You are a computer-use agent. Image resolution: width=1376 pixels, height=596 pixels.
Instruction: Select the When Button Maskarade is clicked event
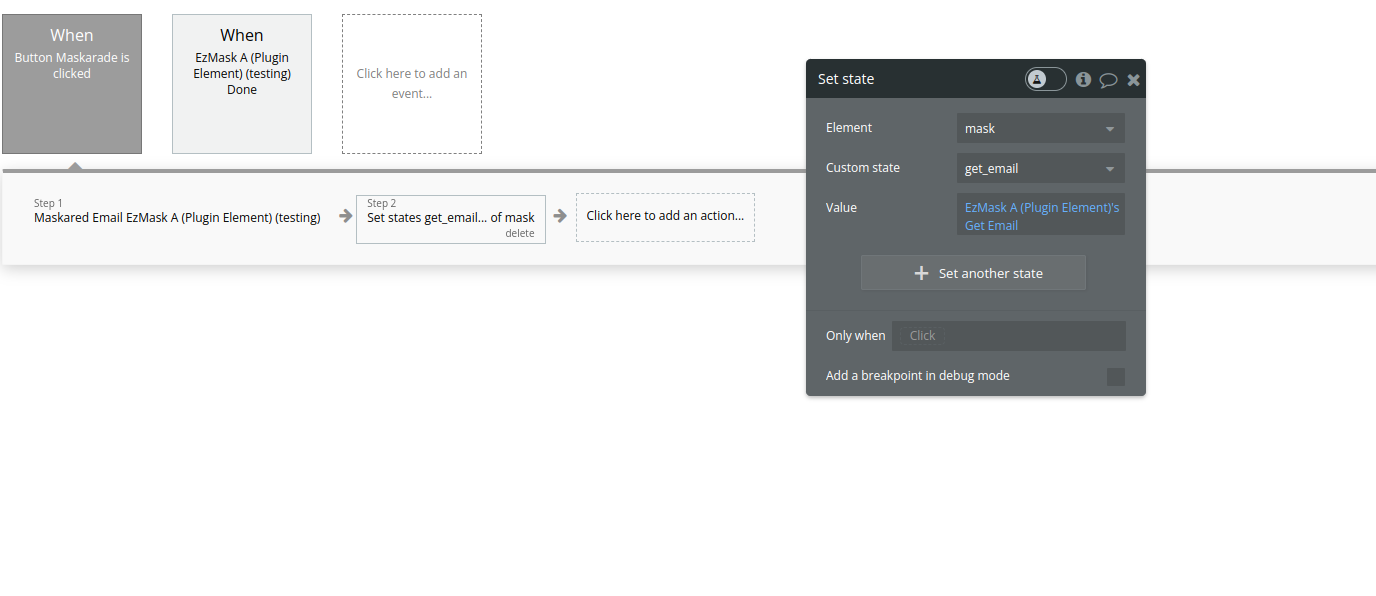(72, 83)
